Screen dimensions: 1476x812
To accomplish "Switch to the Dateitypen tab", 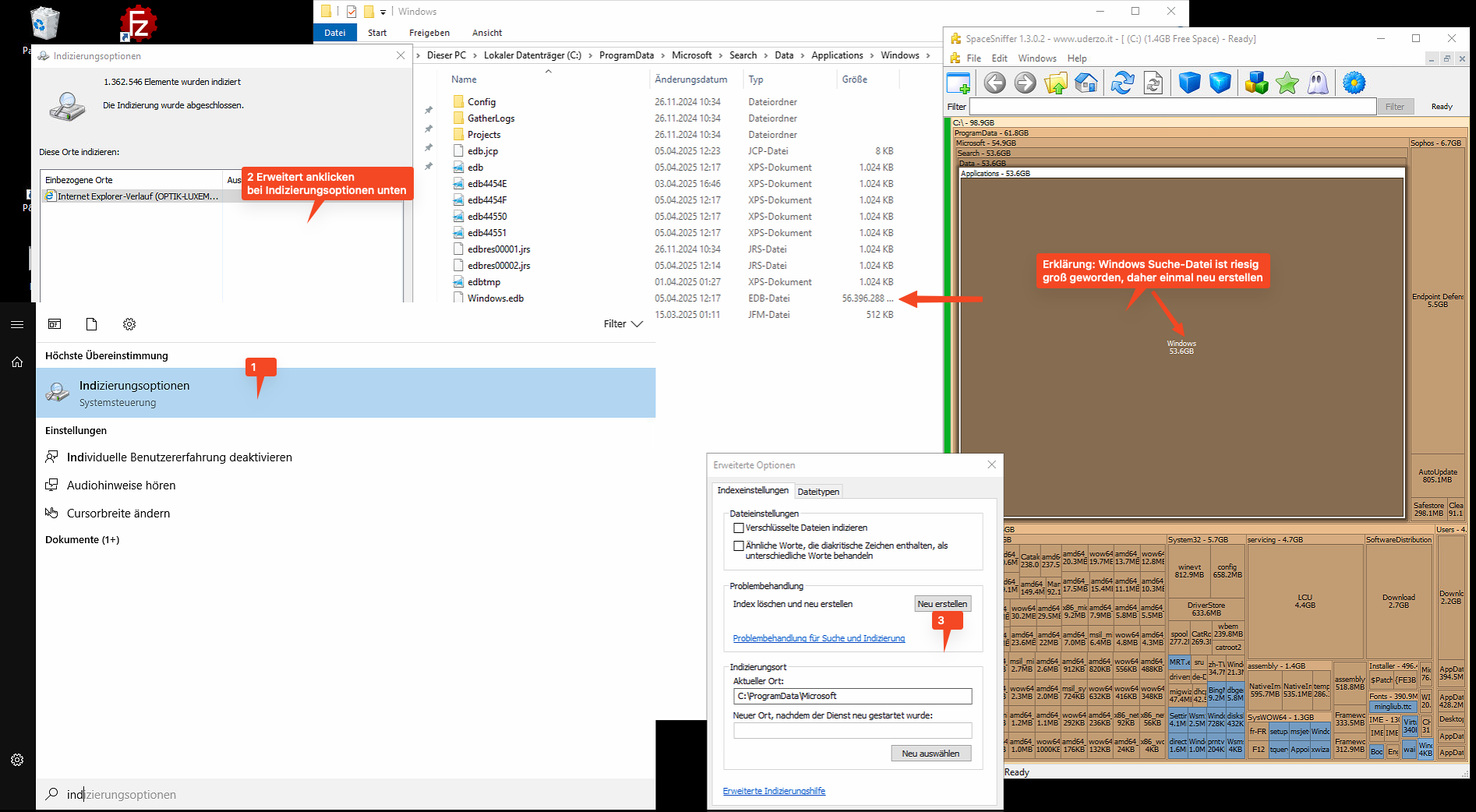I will [818, 492].
